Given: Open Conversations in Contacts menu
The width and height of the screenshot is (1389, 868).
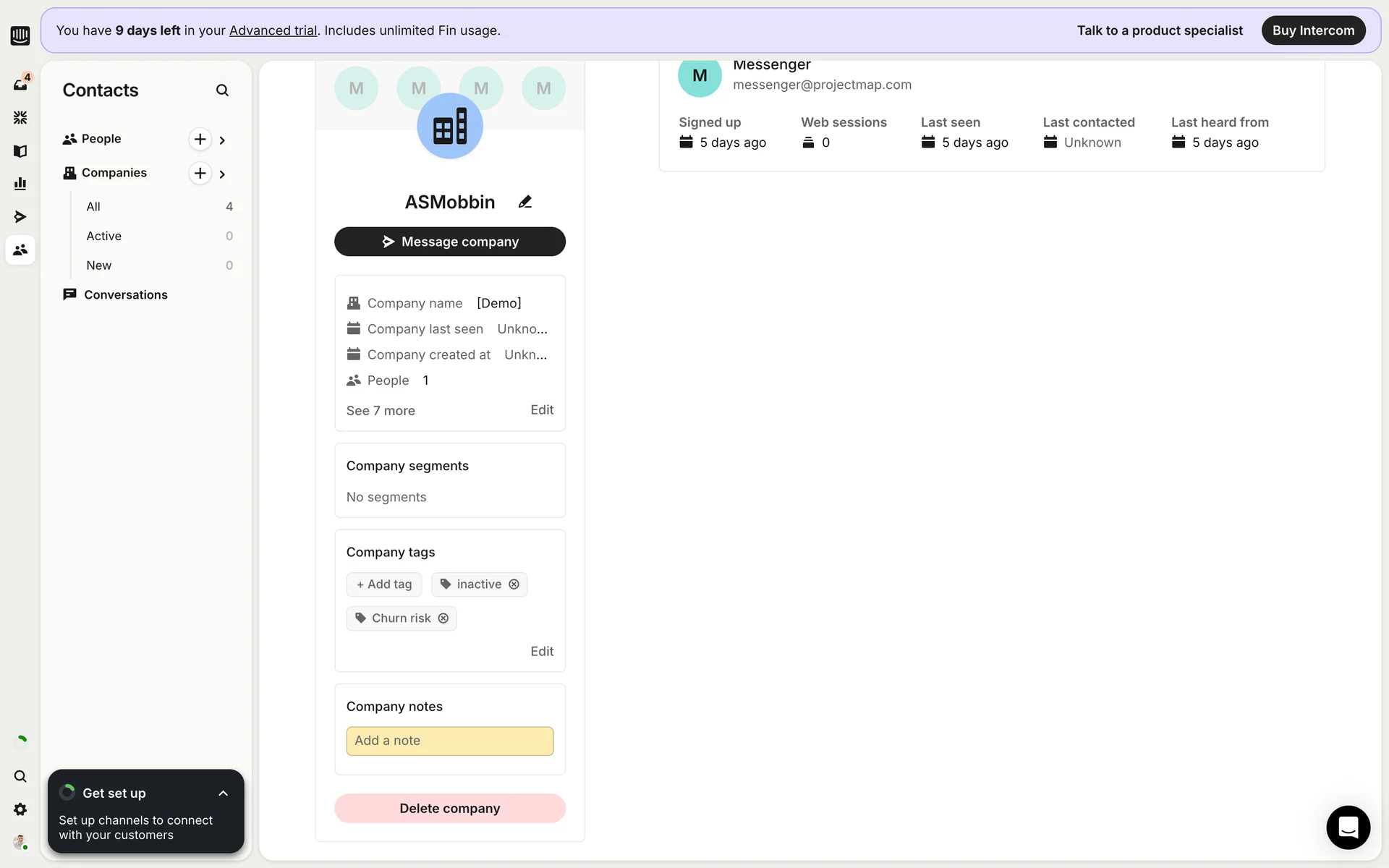Looking at the screenshot, I should 125,294.
